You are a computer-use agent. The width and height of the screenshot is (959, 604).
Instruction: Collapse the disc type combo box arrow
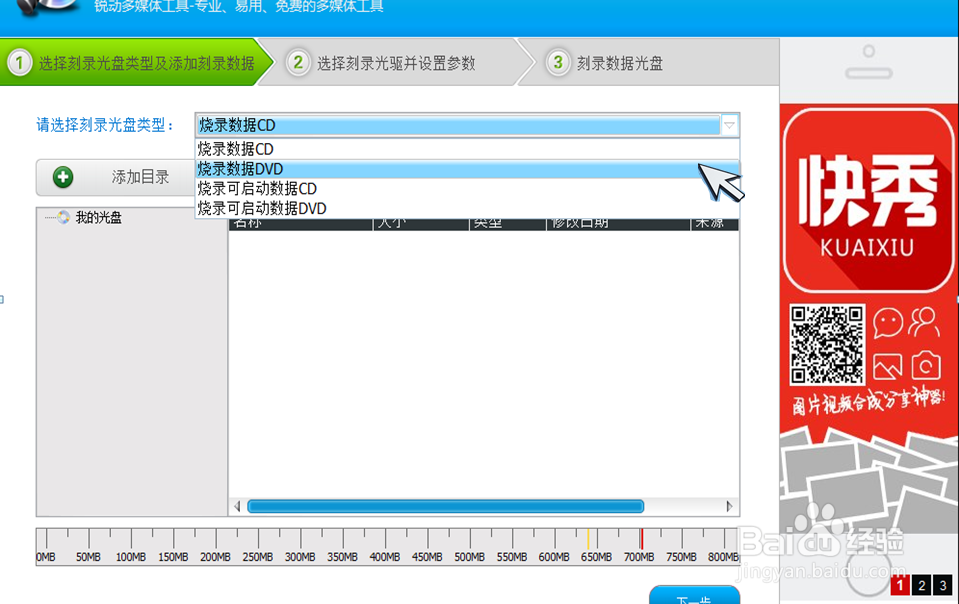click(x=729, y=125)
